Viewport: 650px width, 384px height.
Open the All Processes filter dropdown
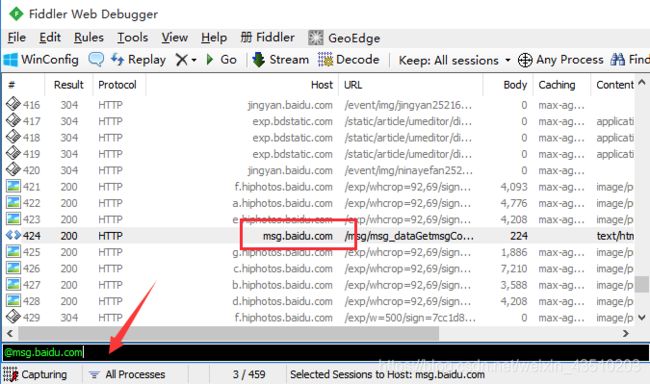[x=127, y=374]
